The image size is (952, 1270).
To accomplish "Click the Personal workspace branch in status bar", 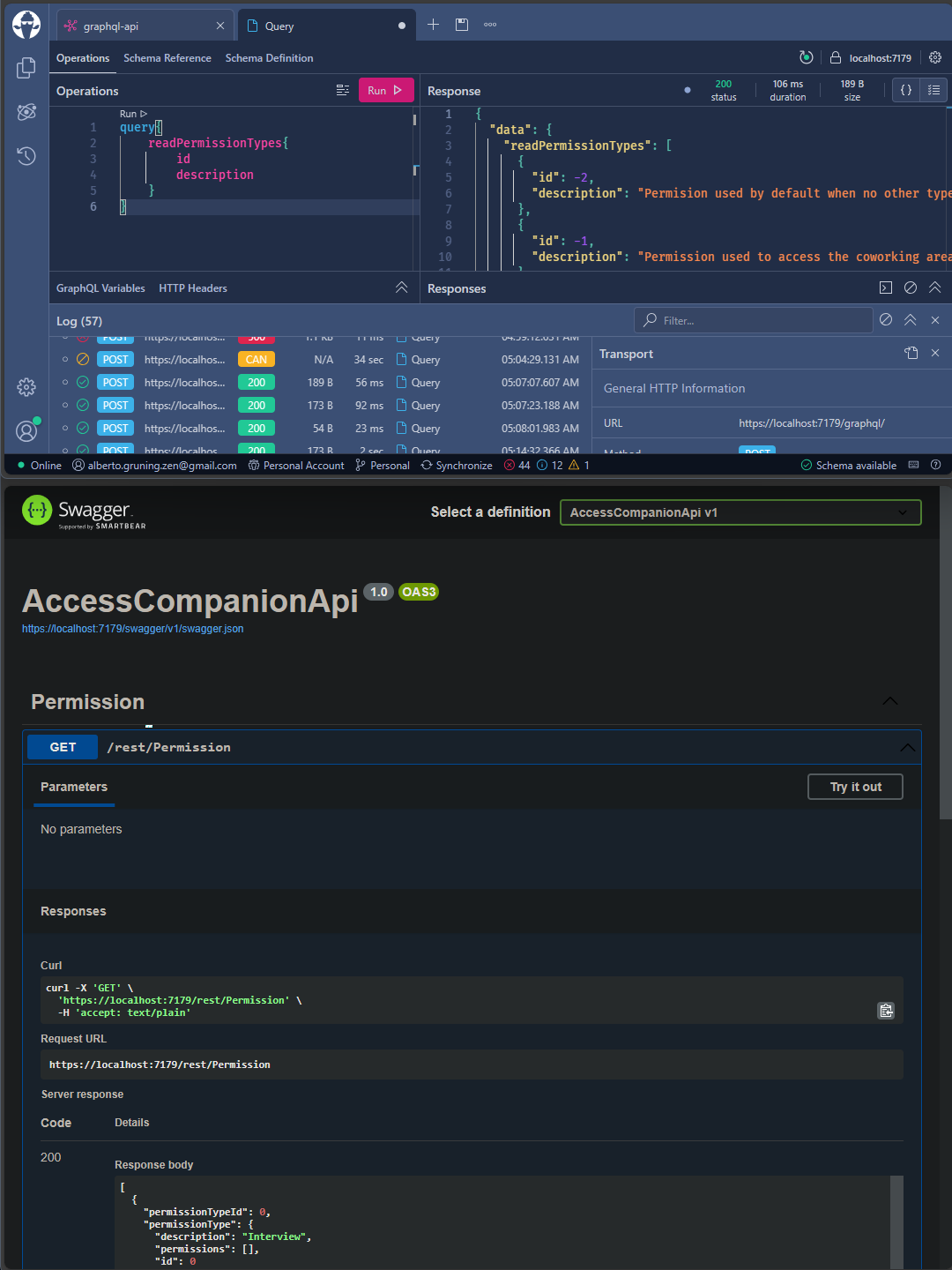I will coord(383,466).
